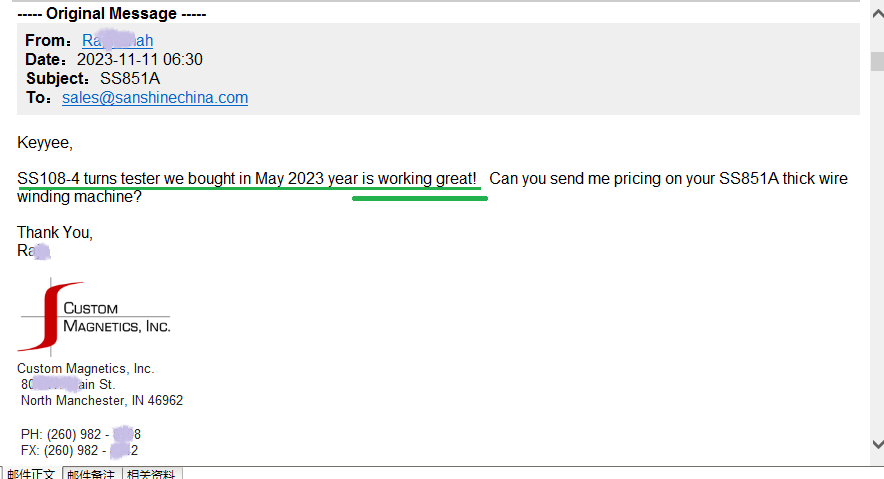Click the green-underlined SS108-4 turns tester sentence
This screenshot has width=884, height=479.
pyautogui.click(x=247, y=179)
